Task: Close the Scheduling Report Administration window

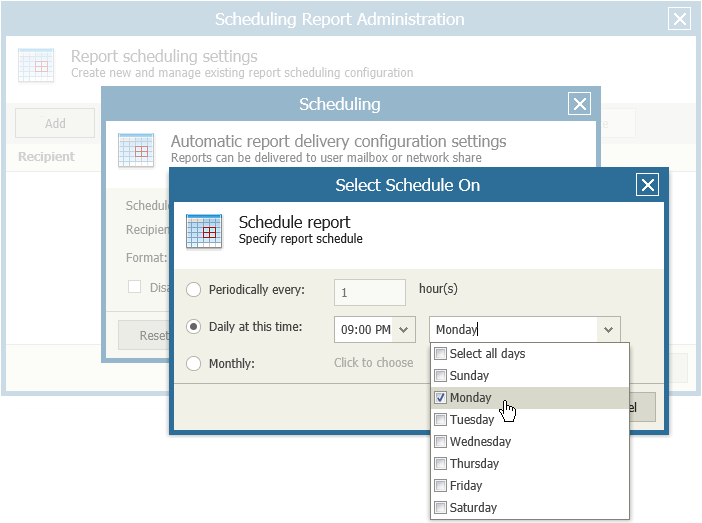Action: [x=679, y=19]
